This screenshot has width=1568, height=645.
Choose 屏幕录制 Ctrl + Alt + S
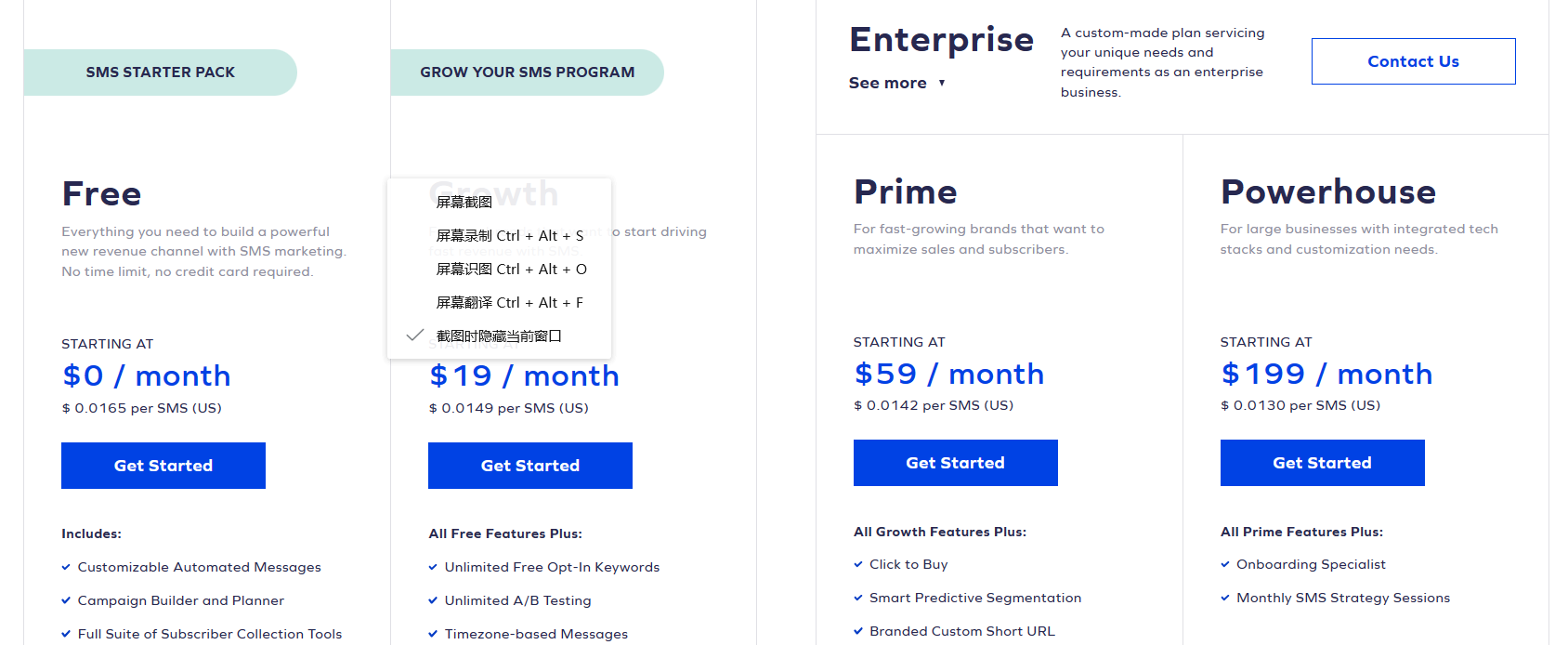click(x=510, y=235)
